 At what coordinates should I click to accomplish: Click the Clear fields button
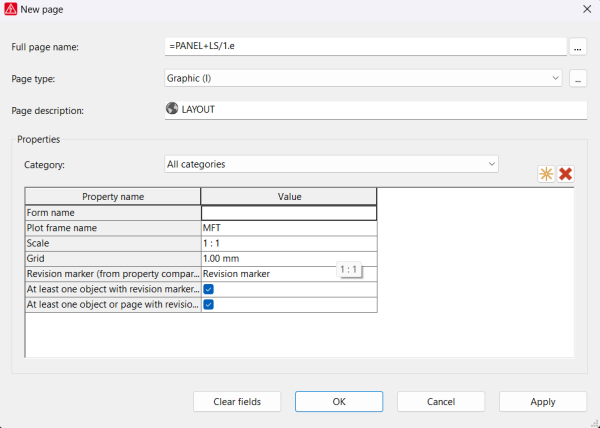(x=237, y=402)
